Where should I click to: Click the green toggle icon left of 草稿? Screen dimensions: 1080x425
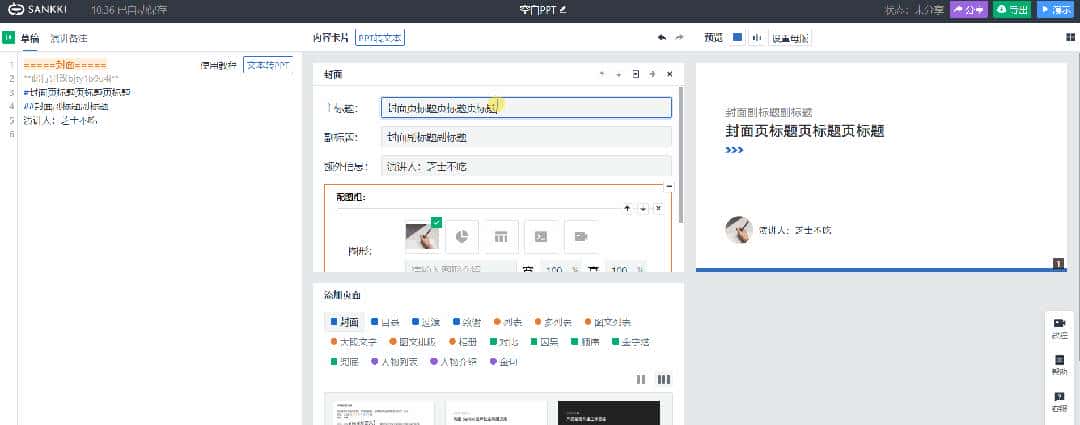8,38
